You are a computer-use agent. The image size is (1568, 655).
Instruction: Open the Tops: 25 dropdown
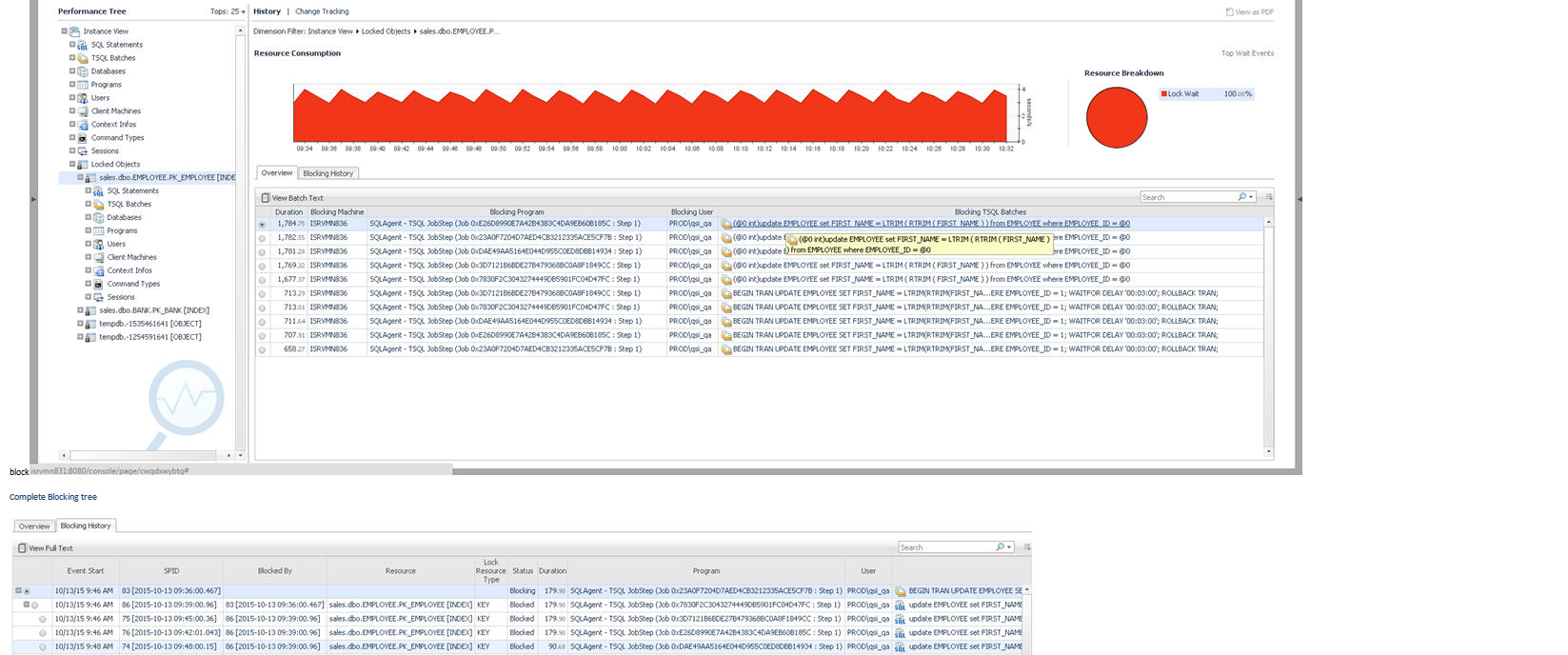[x=228, y=11]
